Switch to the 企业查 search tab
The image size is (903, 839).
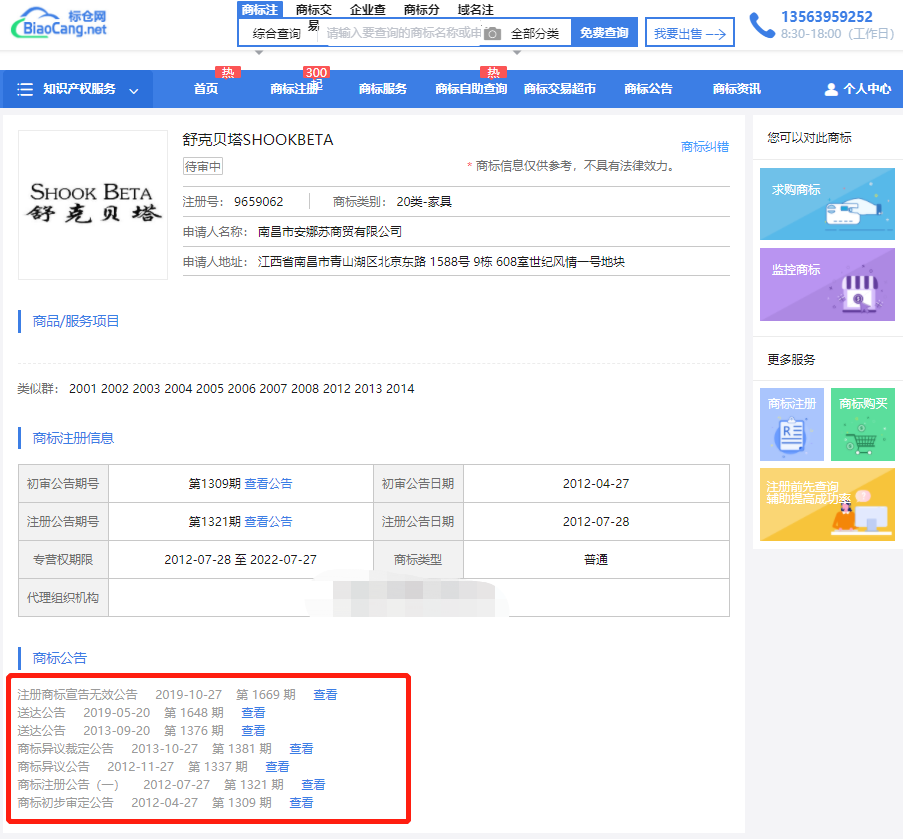click(368, 9)
